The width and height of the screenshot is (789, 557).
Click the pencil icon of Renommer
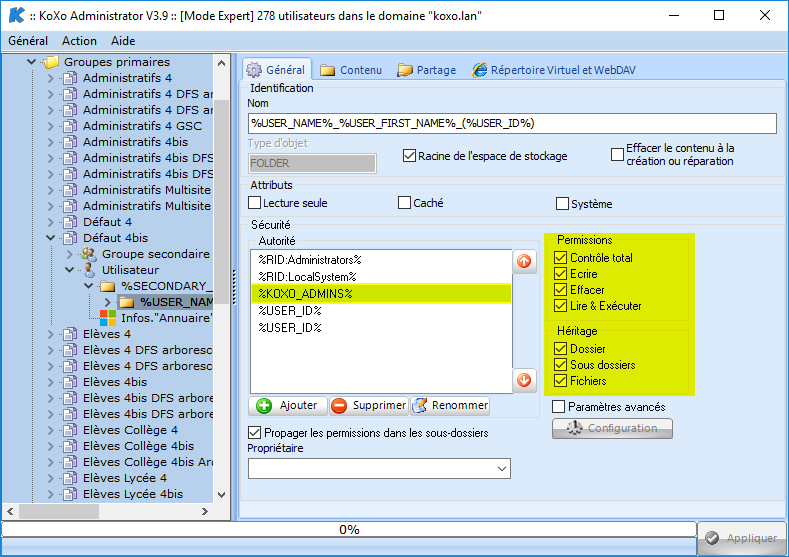pos(419,406)
